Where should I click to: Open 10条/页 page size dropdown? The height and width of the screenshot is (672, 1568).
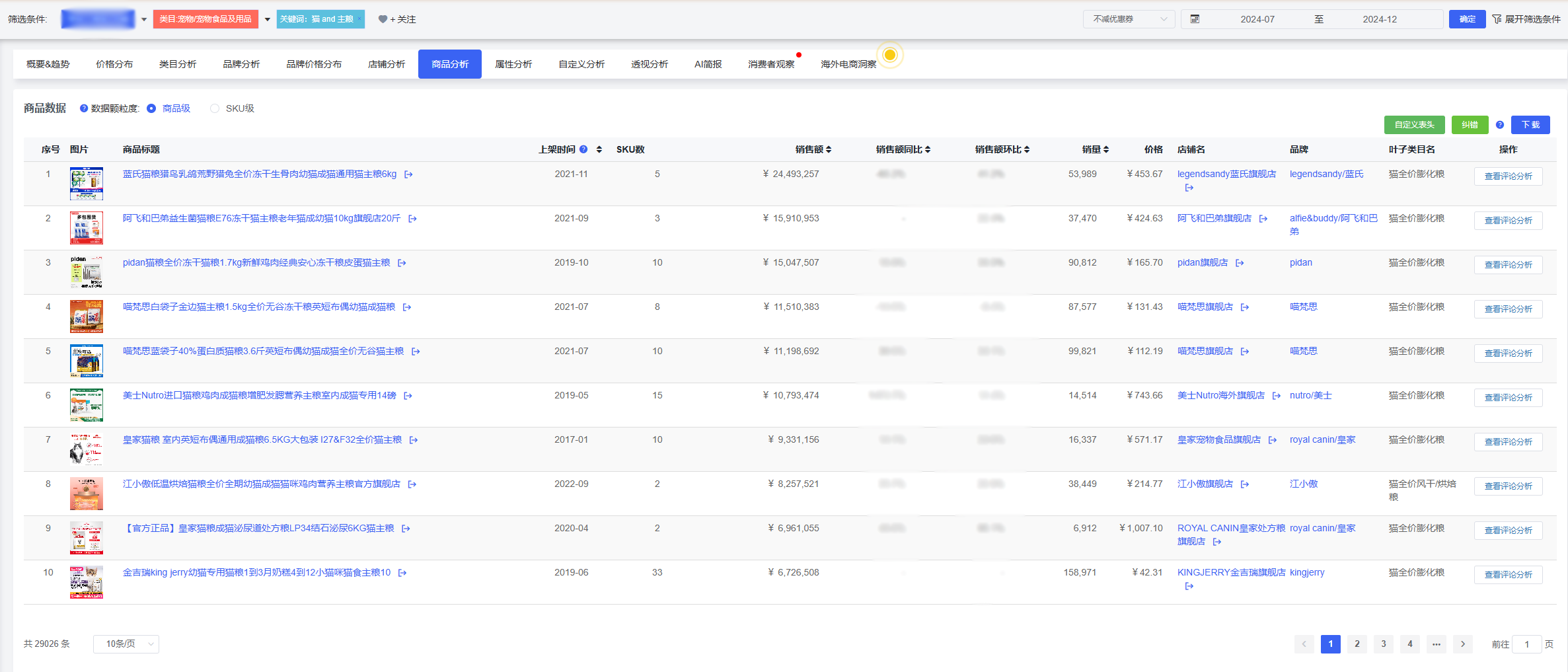(126, 644)
